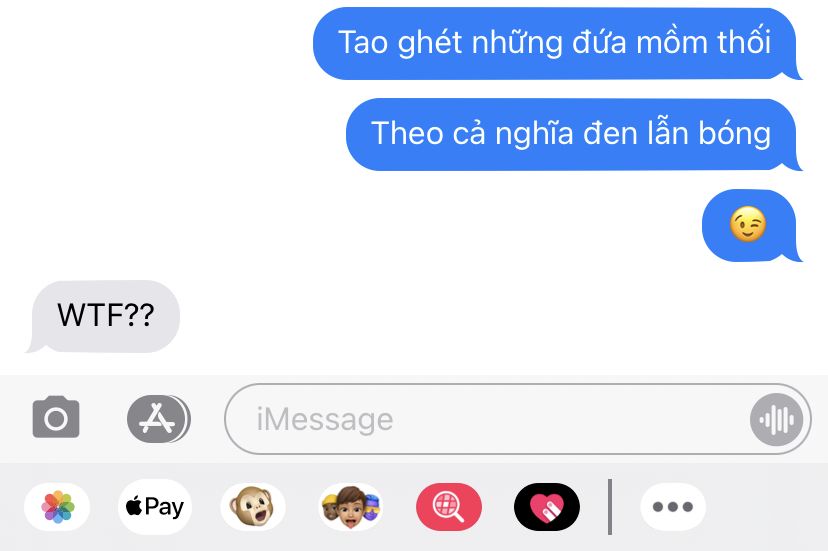Expand more apps with the ellipsis button
Image resolution: width=828 pixels, height=551 pixels.
coord(673,507)
